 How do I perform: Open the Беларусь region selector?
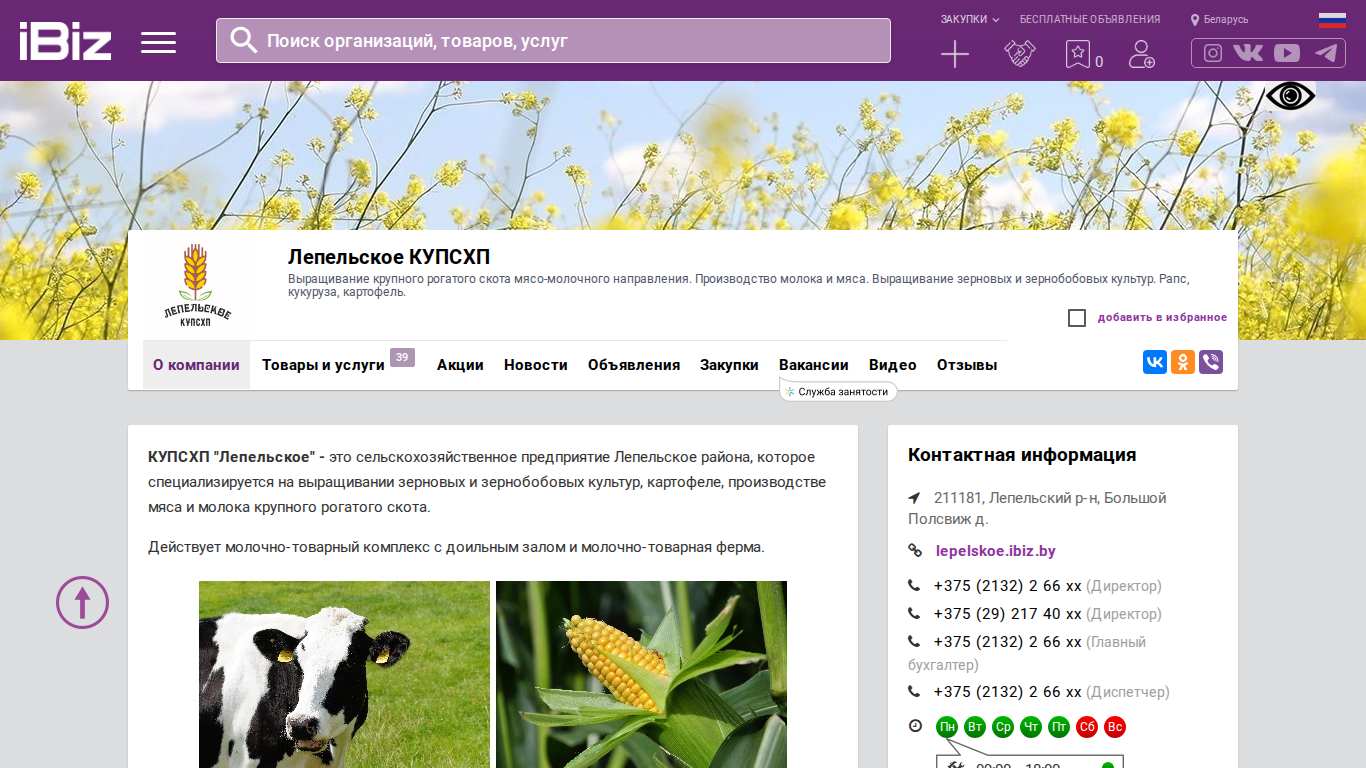tap(1219, 19)
